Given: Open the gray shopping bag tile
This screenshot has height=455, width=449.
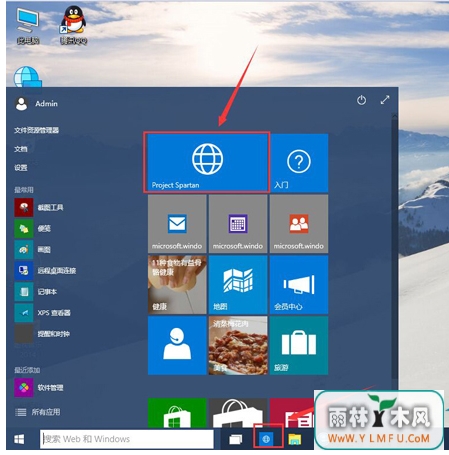Looking at the screenshot, I should pos(238,413).
